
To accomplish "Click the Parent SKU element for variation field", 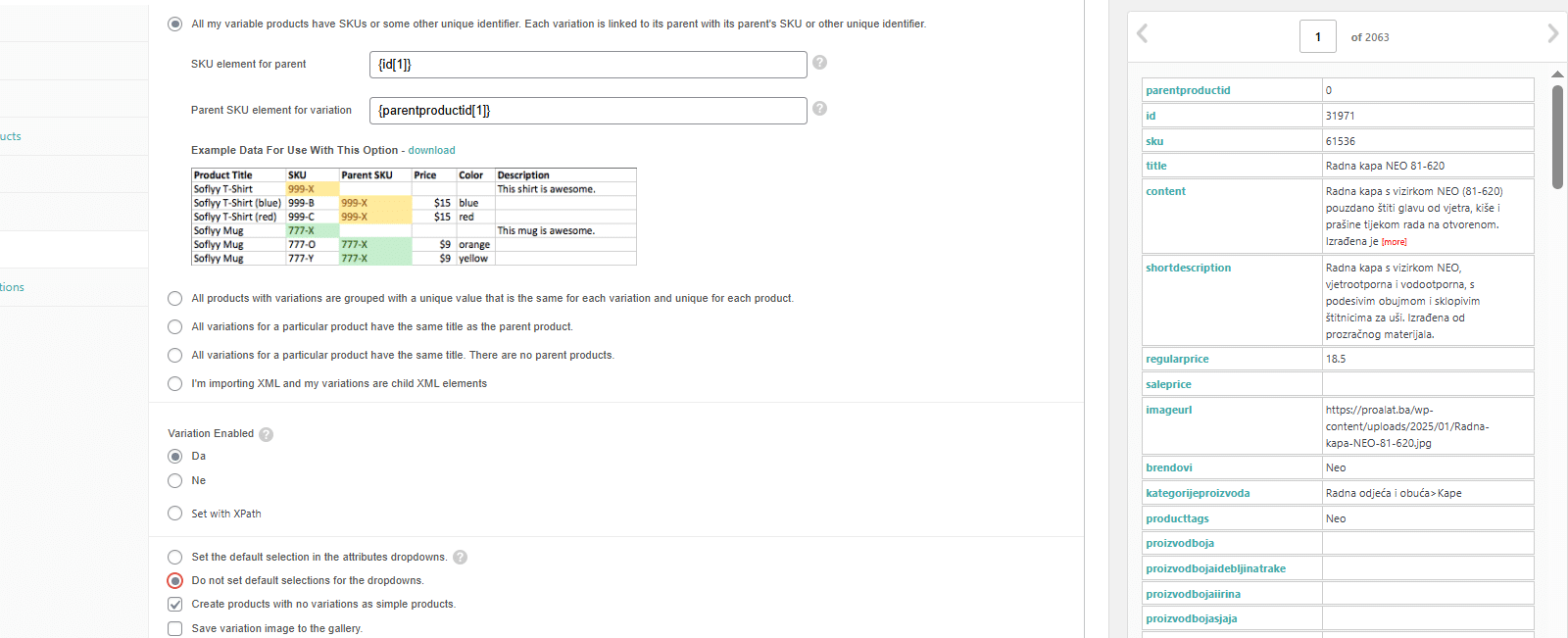I will click(588, 111).
